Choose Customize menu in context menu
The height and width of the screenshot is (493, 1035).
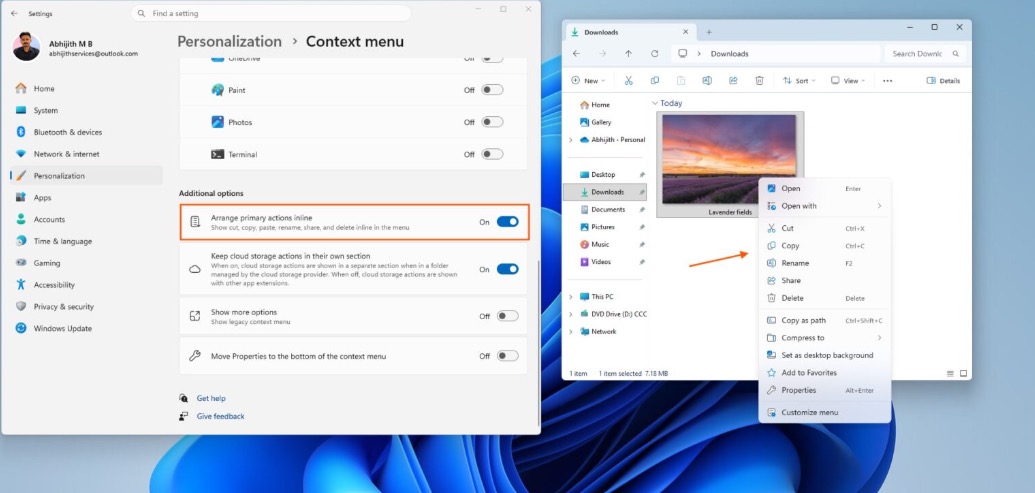[x=825, y=412]
